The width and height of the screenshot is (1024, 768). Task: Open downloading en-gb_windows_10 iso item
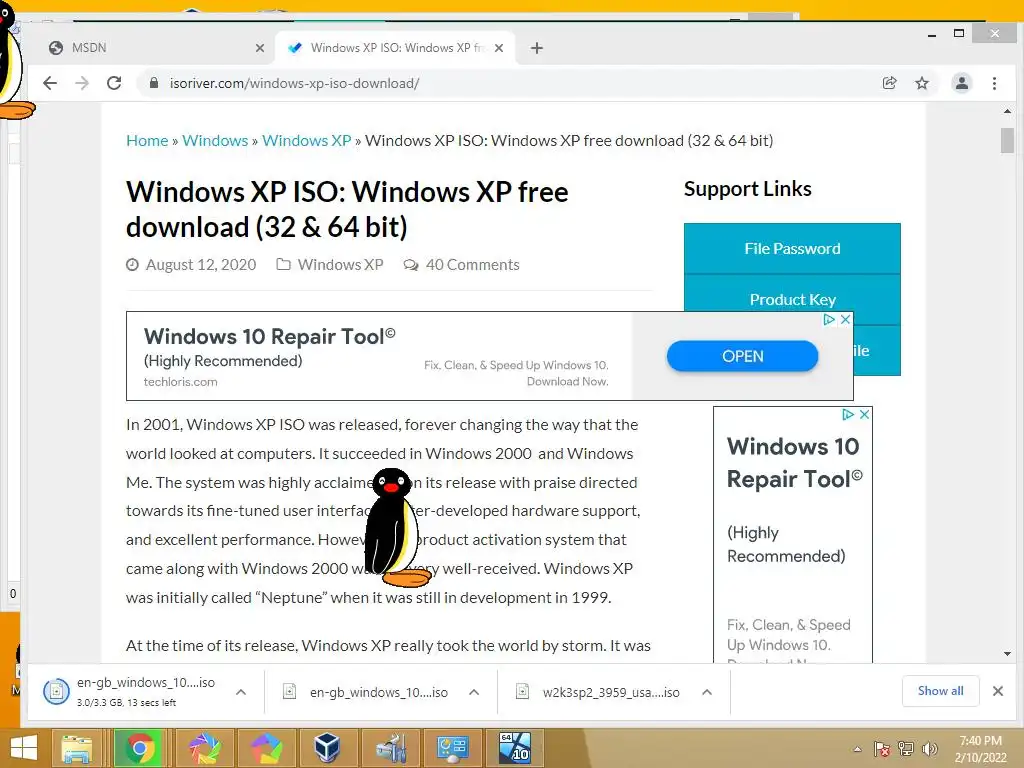pyautogui.click(x=129, y=692)
